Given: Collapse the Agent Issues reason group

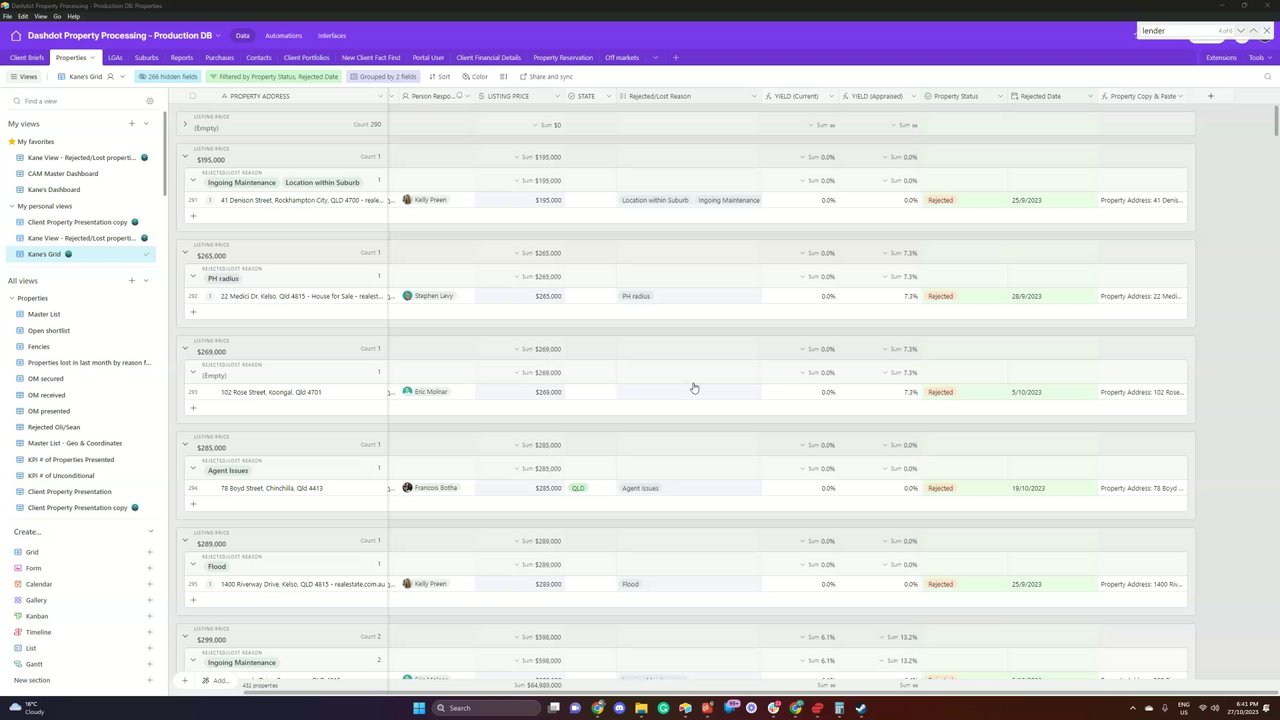Looking at the screenshot, I should click(194, 468).
